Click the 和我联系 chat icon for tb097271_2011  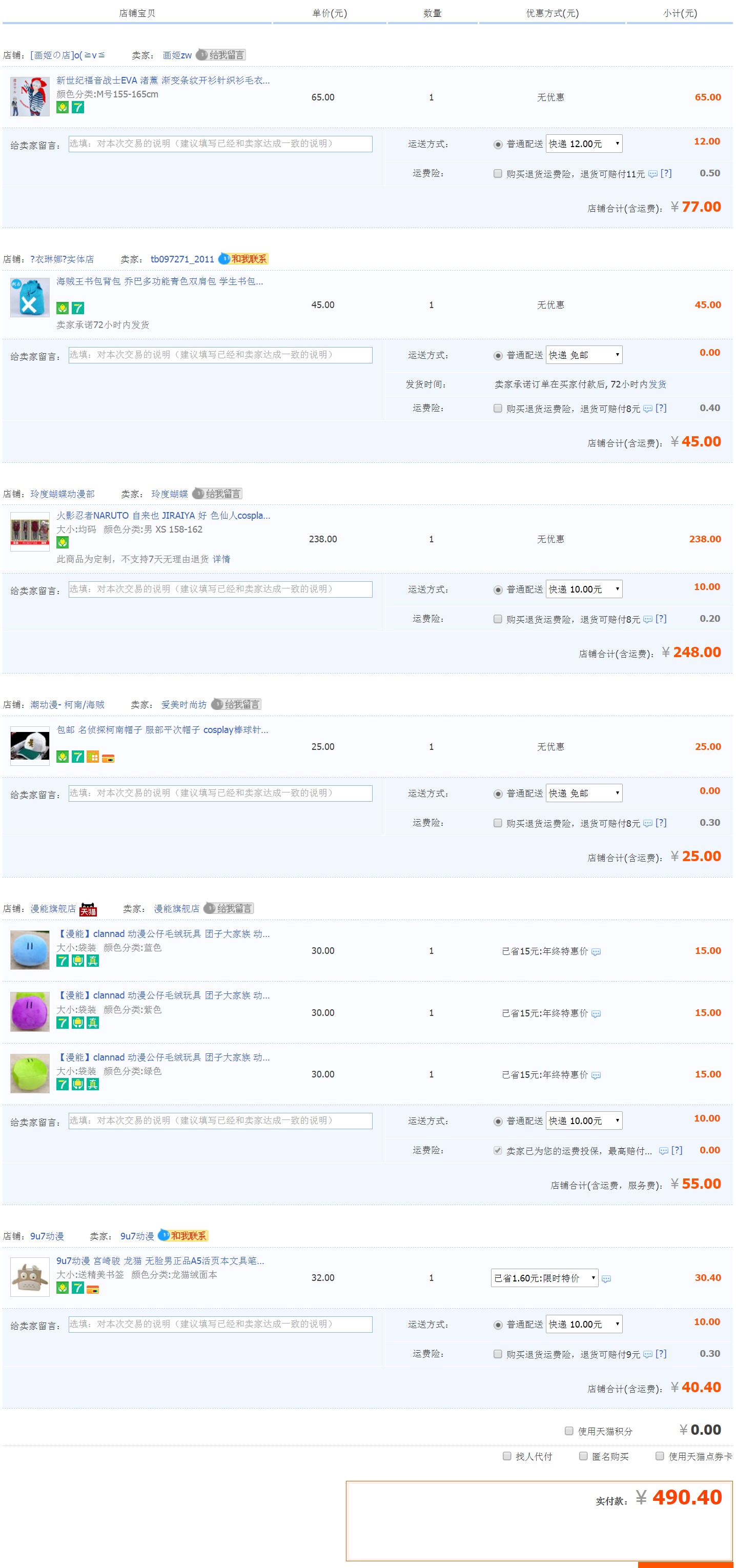point(243,259)
